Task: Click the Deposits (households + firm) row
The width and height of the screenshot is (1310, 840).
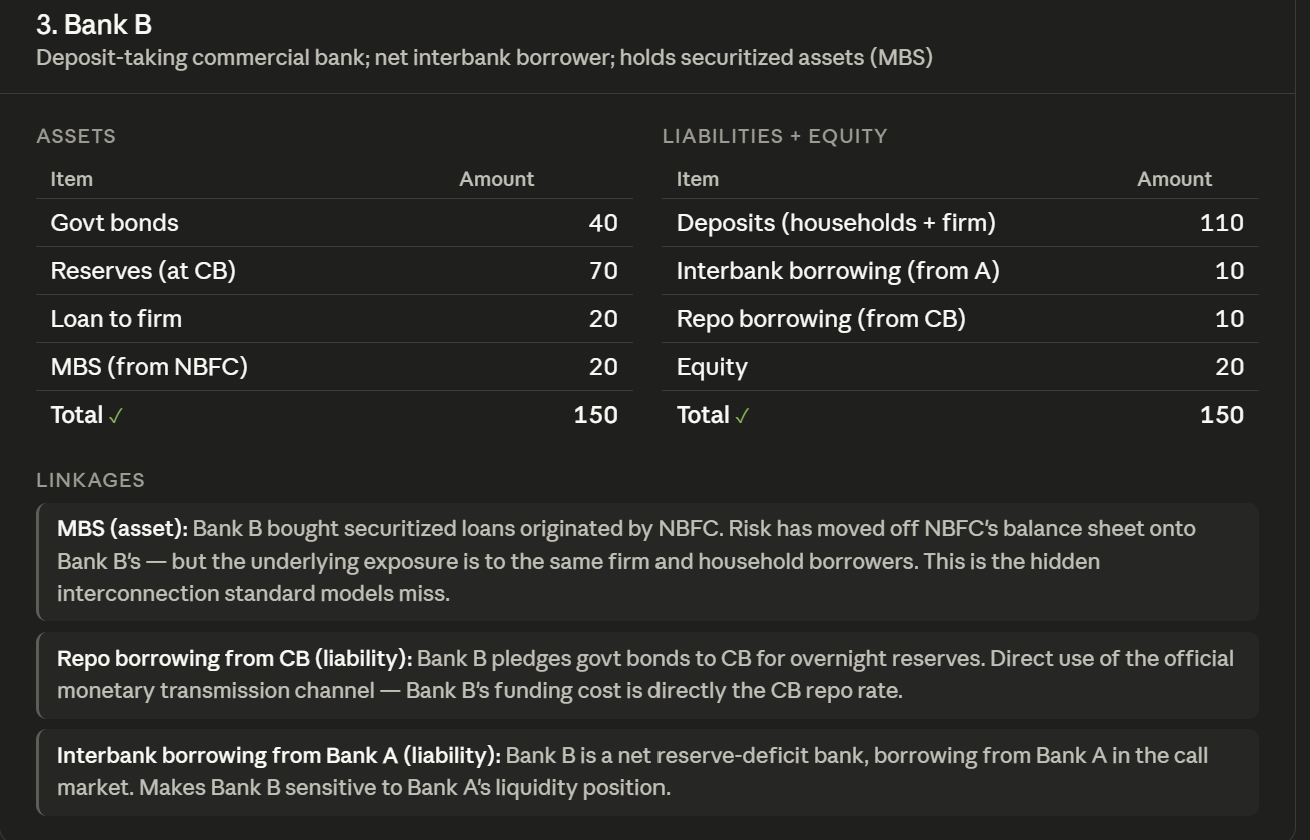Action: pyautogui.click(x=960, y=223)
